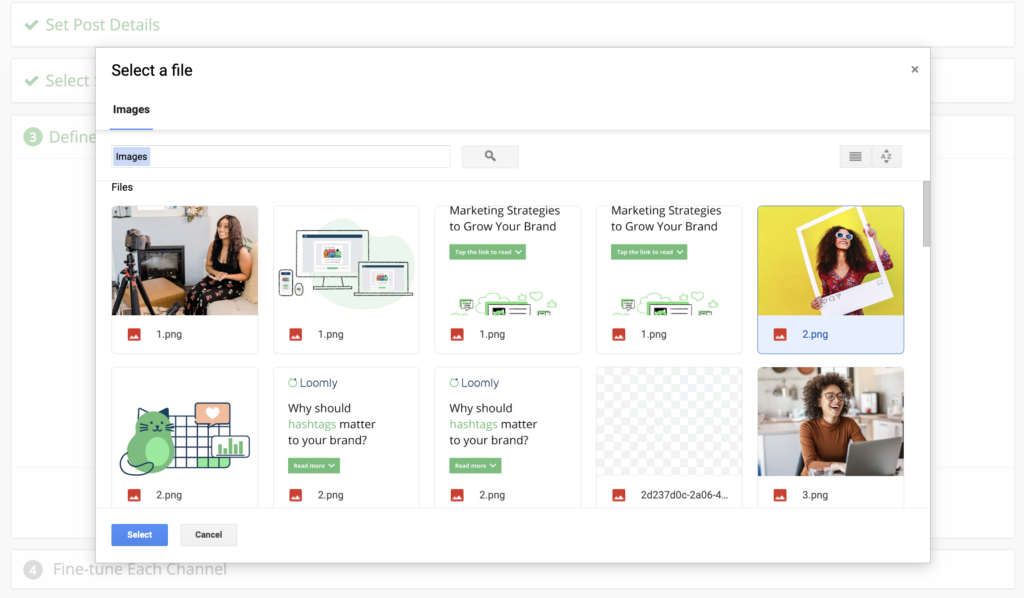Click the image icon next to 2d237d0c file

pos(619,494)
